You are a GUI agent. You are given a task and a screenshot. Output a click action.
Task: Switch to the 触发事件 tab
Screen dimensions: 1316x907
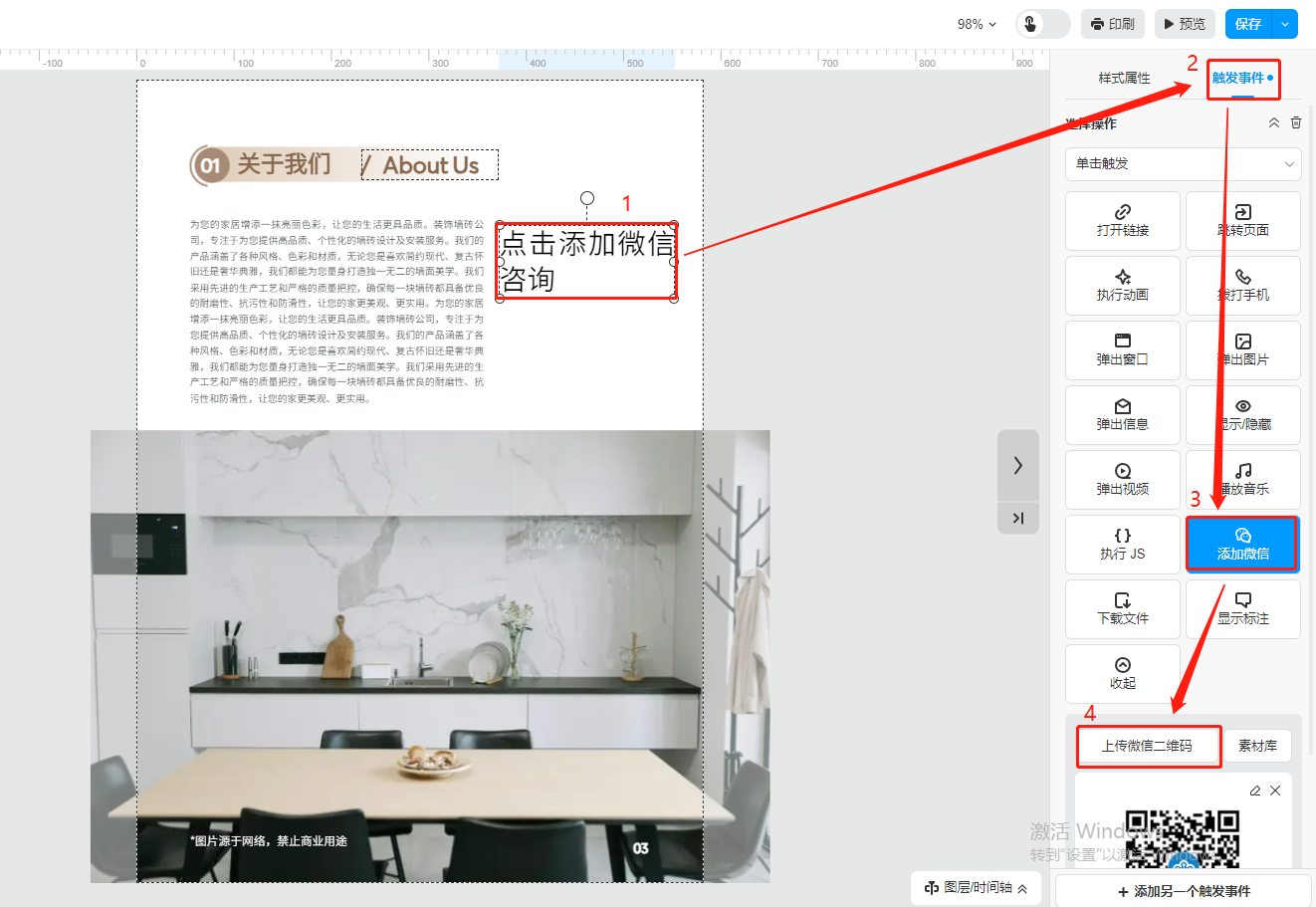(1238, 78)
